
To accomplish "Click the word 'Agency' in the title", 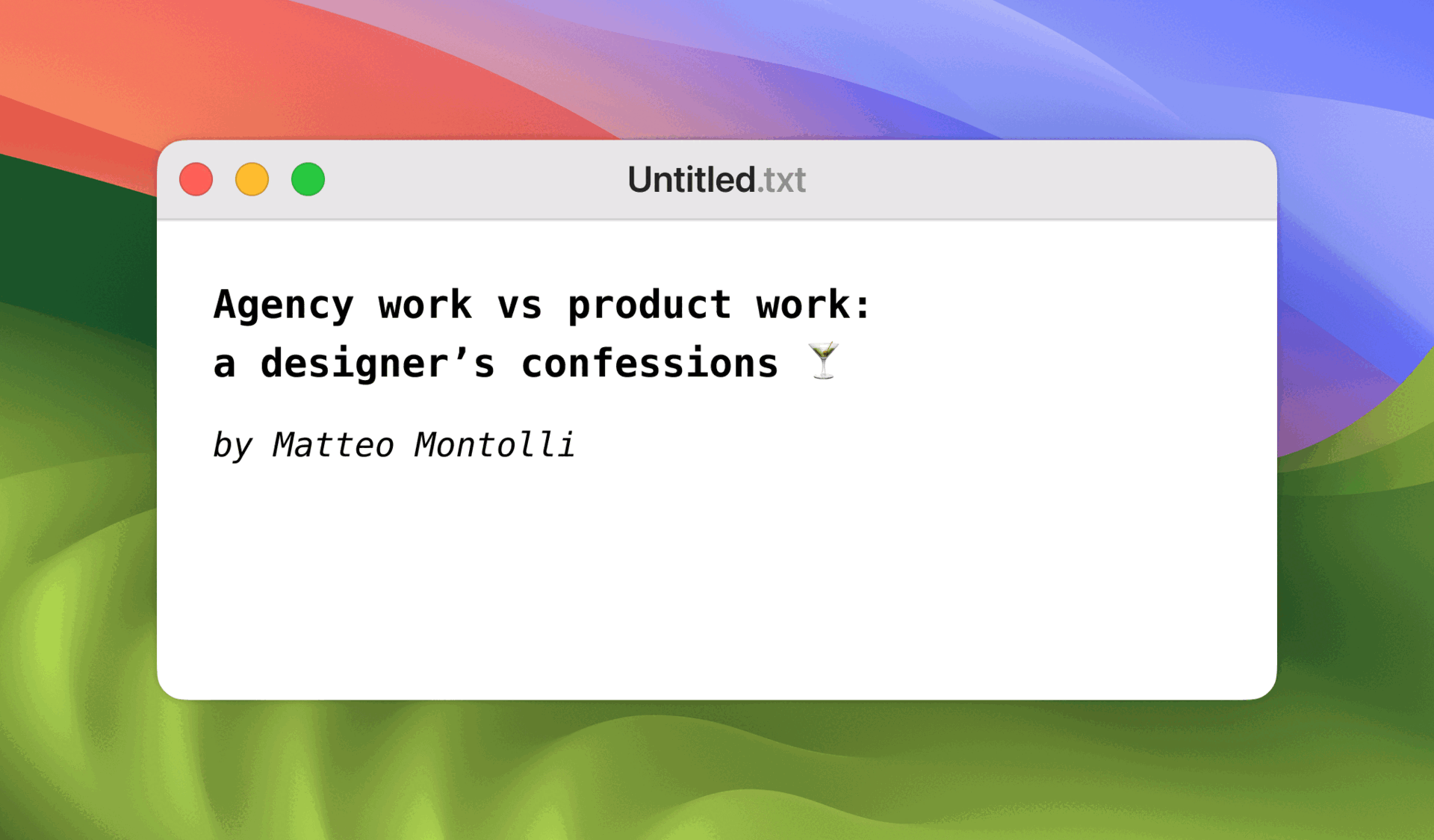I will point(284,304).
